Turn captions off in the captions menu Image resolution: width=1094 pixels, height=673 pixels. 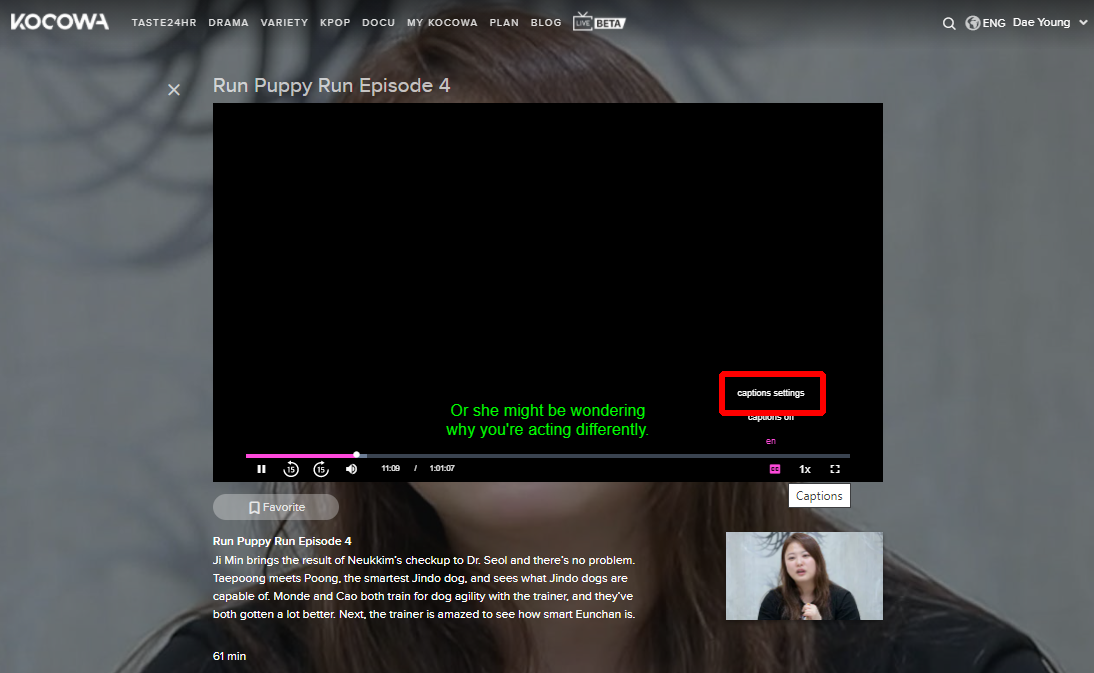[x=771, y=418]
